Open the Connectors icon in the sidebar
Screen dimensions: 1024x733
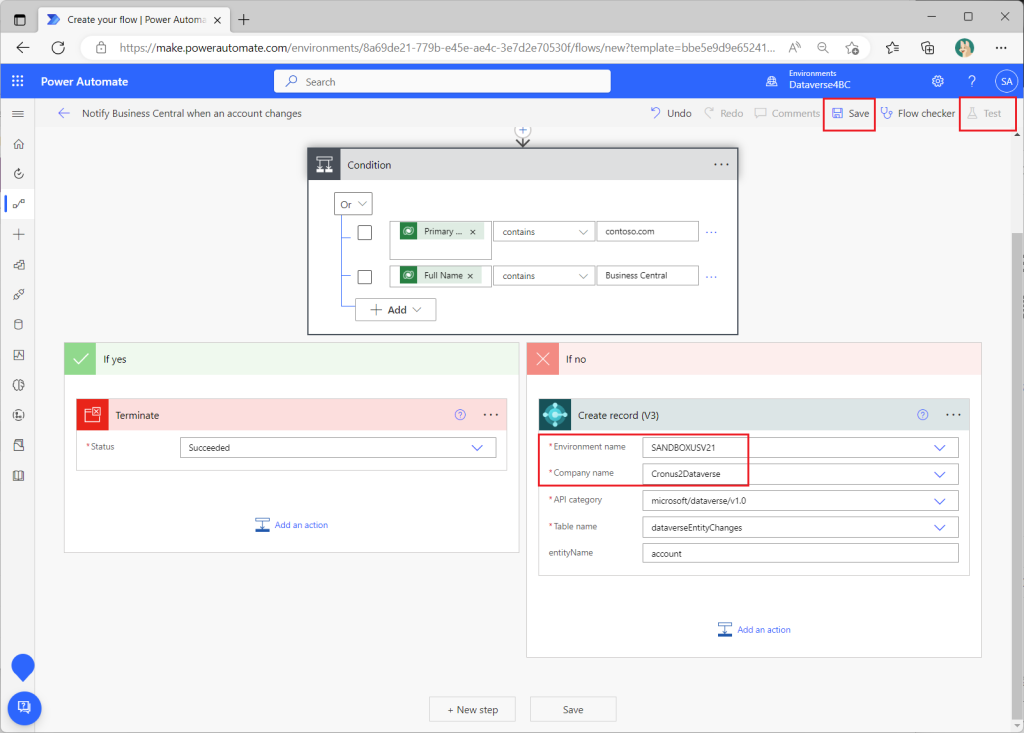point(18,295)
